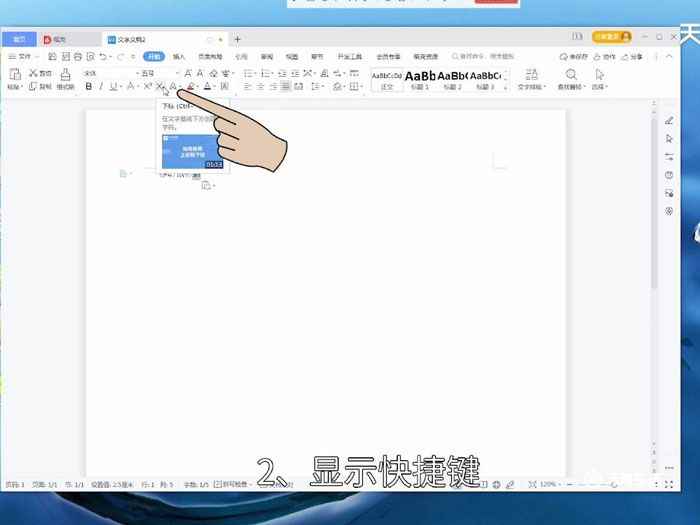Click the Print Preview icon
This screenshot has width=700, height=525.
[x=91, y=56]
